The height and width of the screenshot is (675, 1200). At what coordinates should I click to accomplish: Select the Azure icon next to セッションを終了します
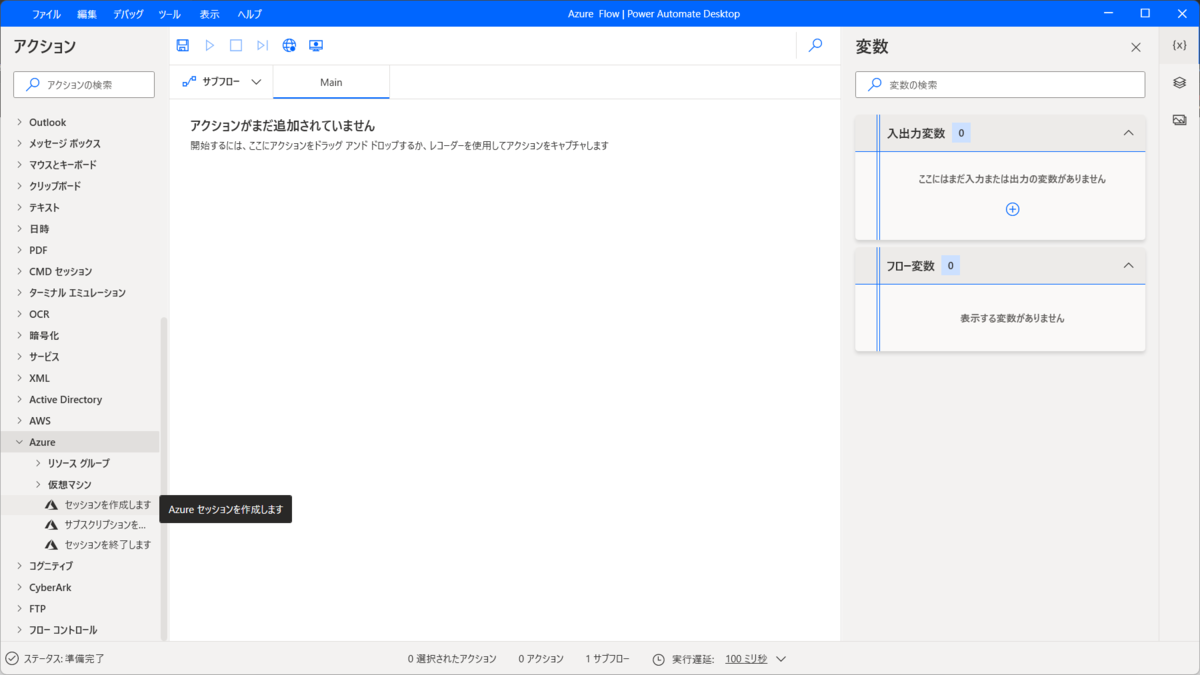point(51,545)
